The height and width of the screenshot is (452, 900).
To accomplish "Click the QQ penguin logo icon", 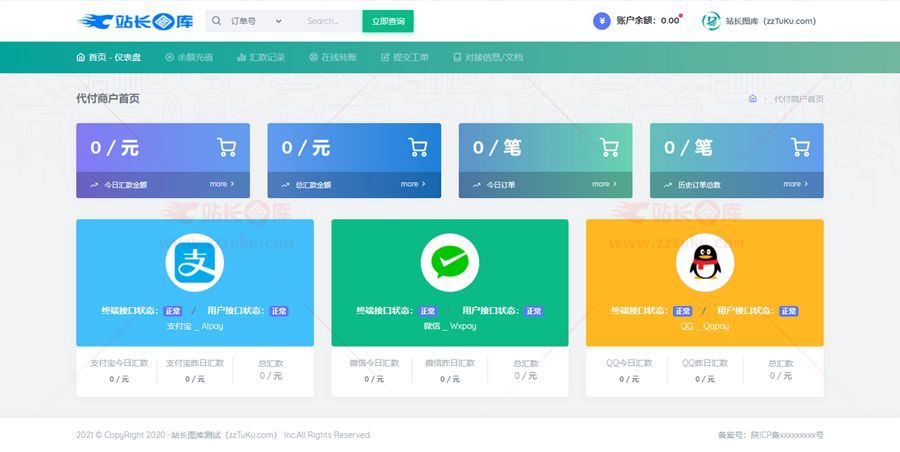I will (704, 263).
